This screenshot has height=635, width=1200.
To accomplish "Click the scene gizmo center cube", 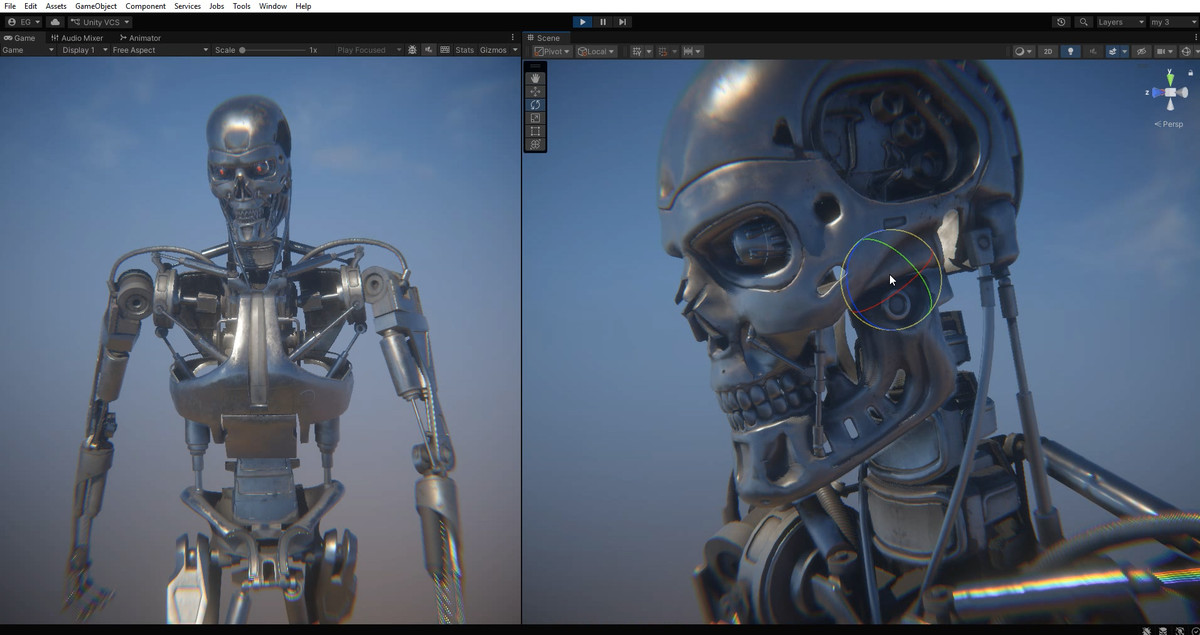I will 1170,93.
